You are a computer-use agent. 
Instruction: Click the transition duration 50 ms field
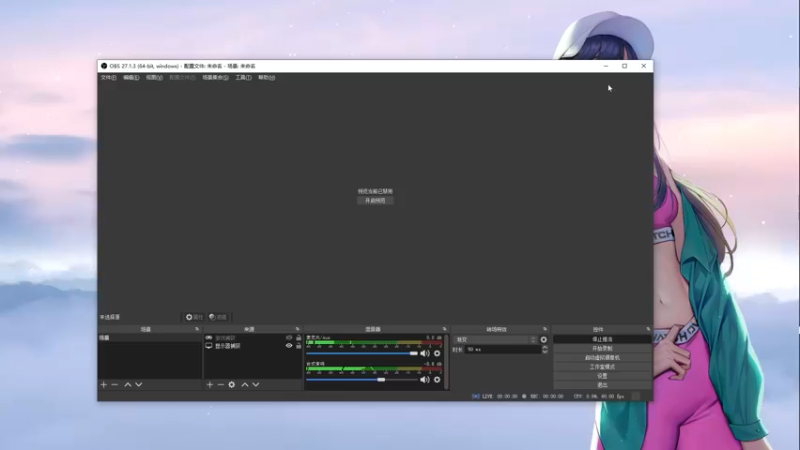click(503, 349)
